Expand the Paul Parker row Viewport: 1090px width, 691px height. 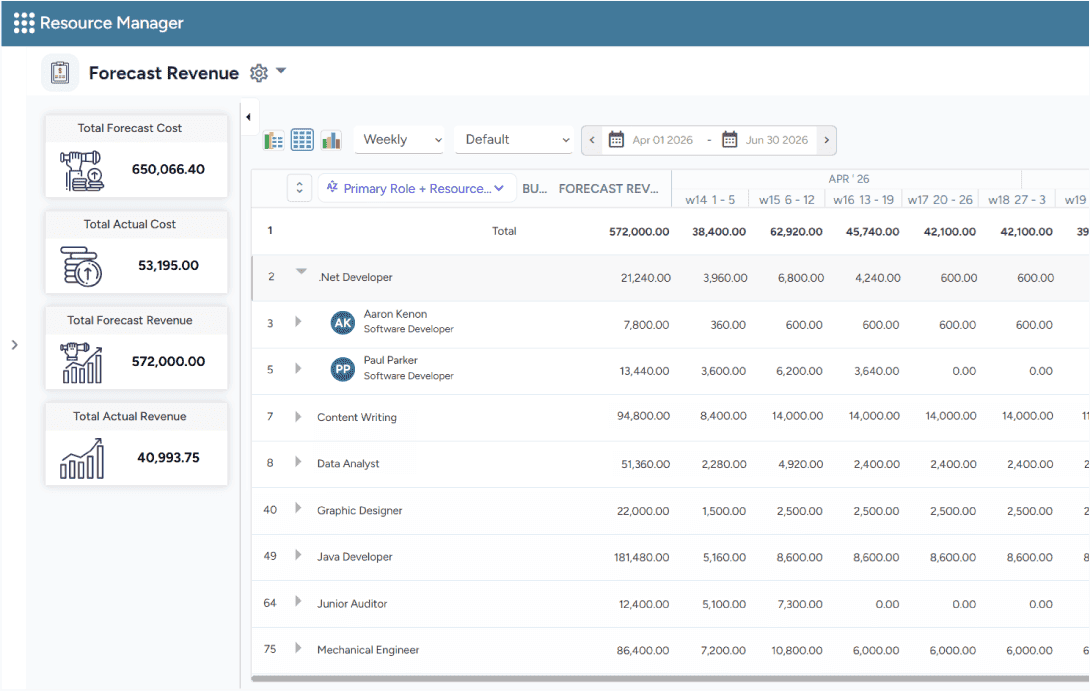[298, 368]
